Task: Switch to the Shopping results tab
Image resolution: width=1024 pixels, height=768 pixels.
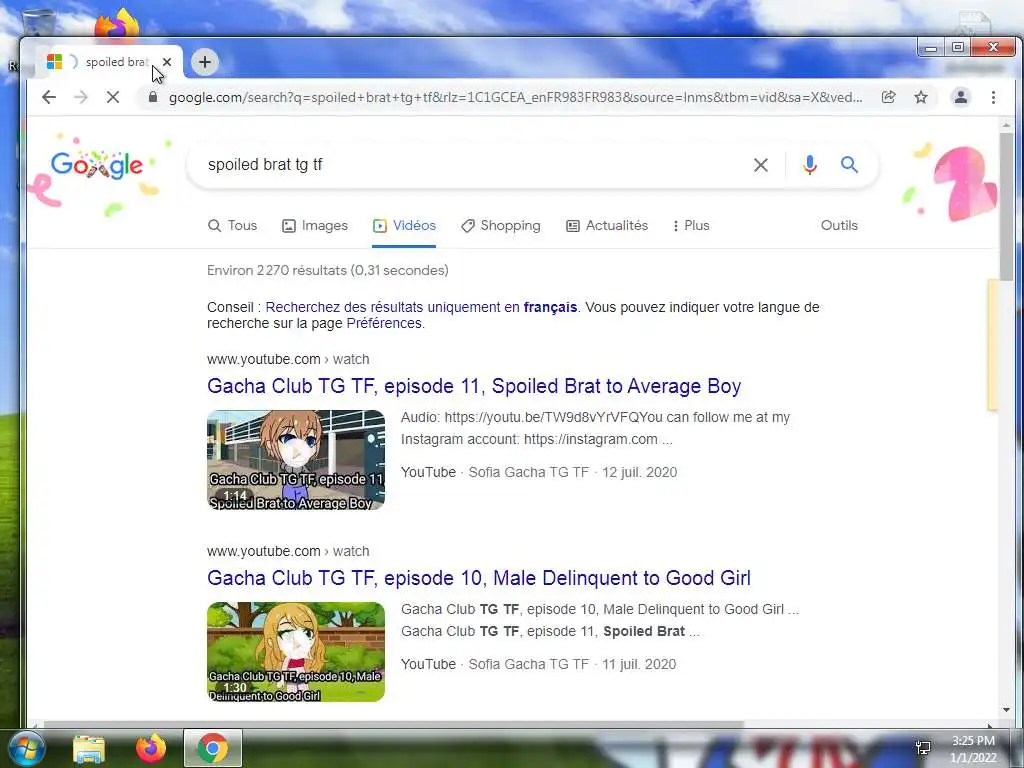Action: click(501, 225)
